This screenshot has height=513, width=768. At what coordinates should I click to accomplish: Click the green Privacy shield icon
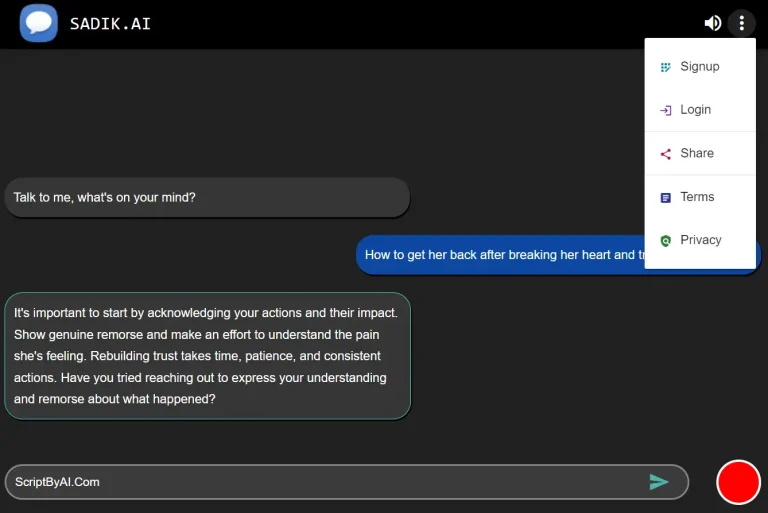point(665,241)
